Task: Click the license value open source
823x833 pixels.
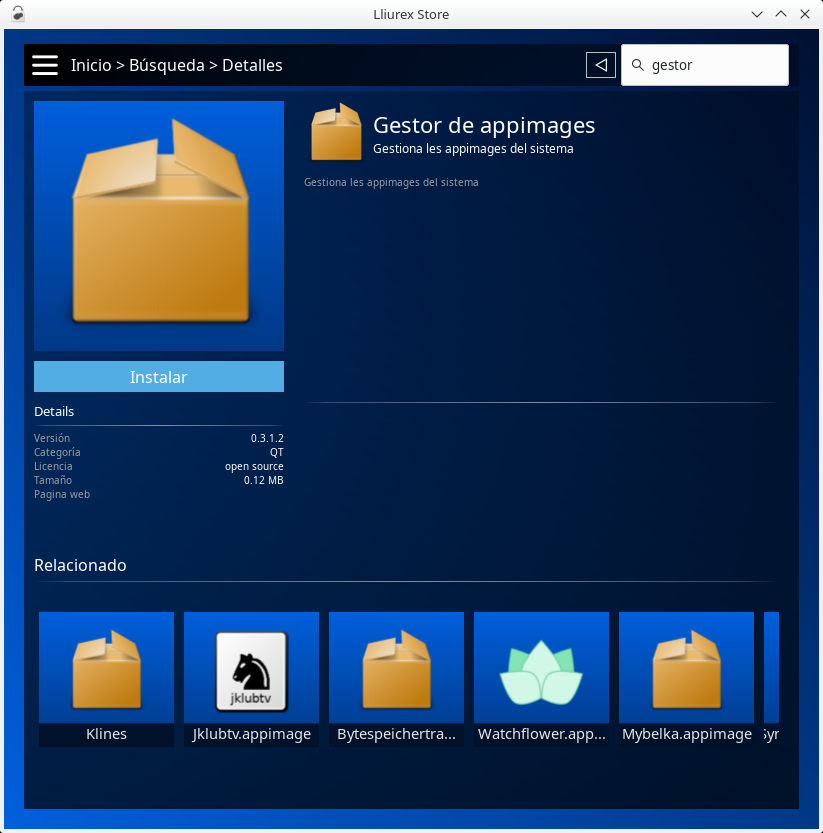Action: click(x=254, y=466)
